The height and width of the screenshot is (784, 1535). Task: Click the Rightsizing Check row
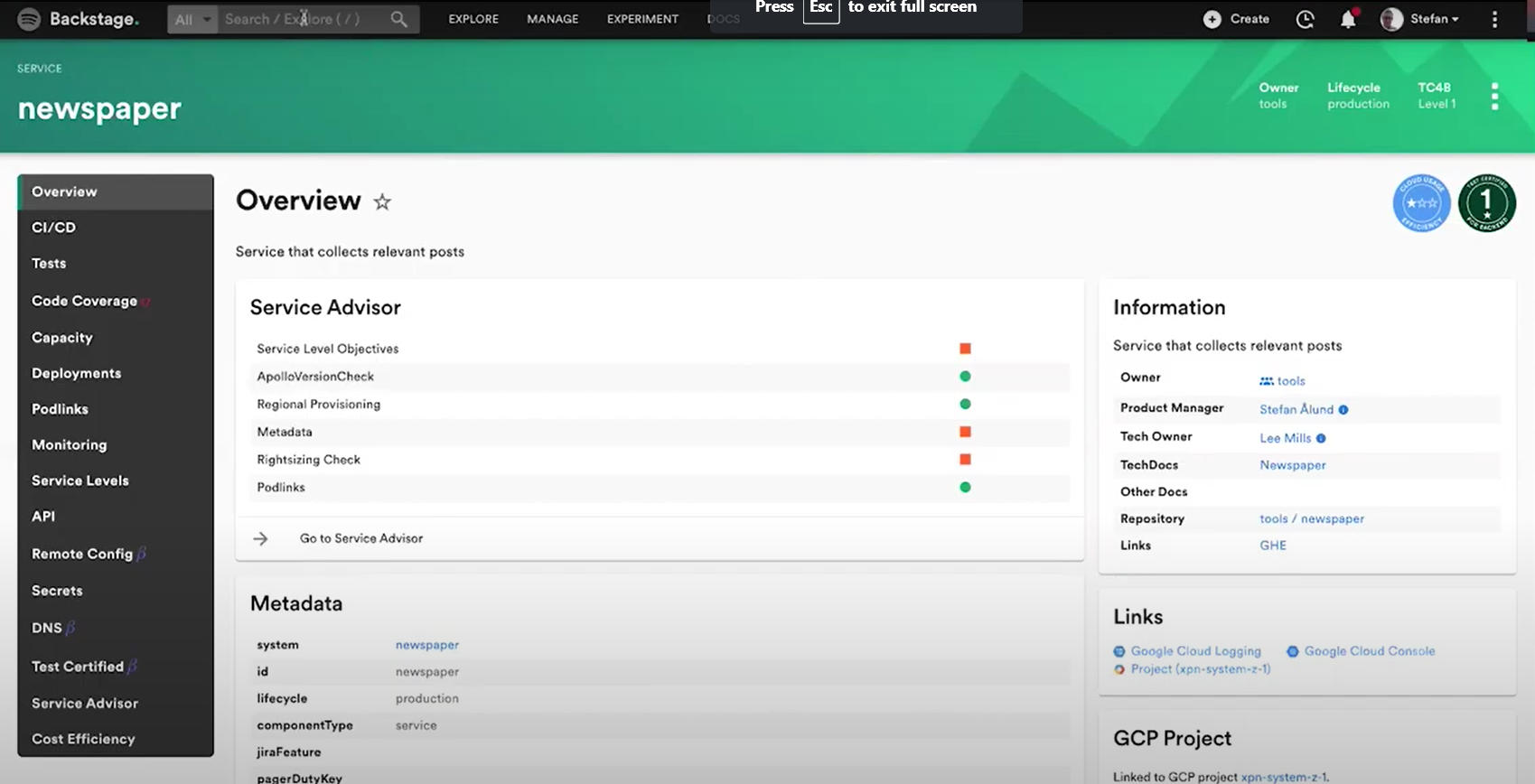pos(660,460)
